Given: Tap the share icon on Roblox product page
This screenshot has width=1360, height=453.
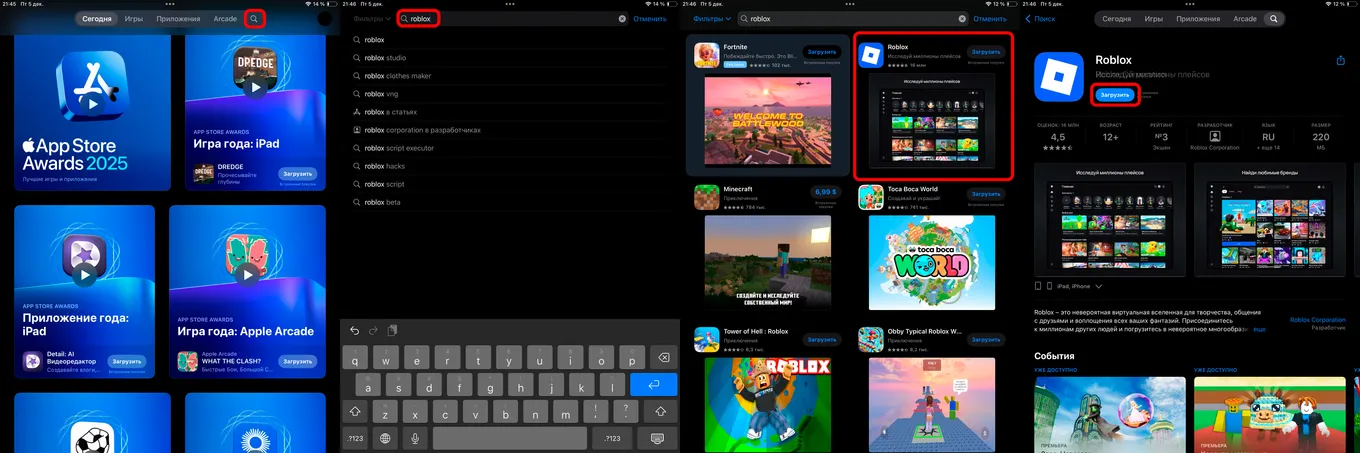Looking at the screenshot, I should pyautogui.click(x=1341, y=60).
